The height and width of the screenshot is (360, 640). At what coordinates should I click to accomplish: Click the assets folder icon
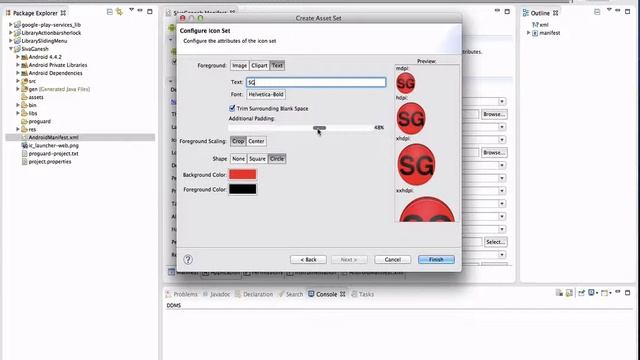[x=24, y=97]
